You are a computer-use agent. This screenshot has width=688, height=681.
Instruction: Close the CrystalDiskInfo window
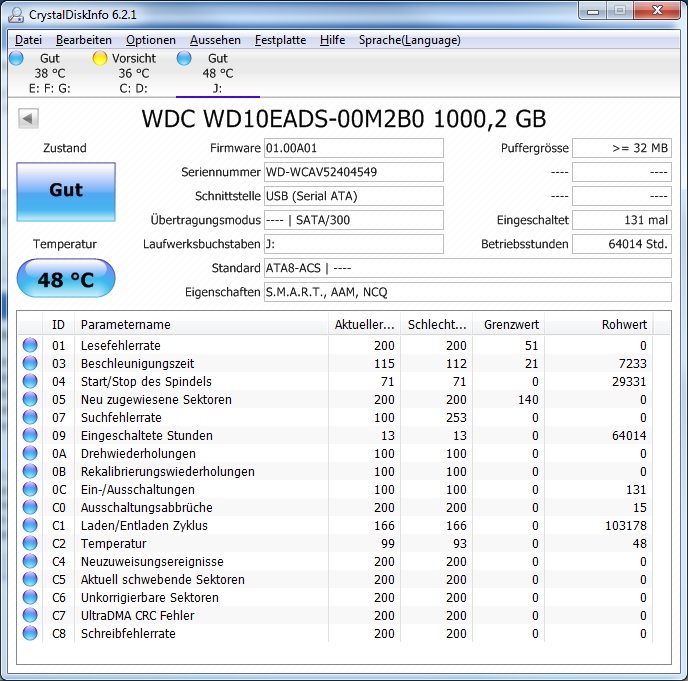tap(657, 11)
